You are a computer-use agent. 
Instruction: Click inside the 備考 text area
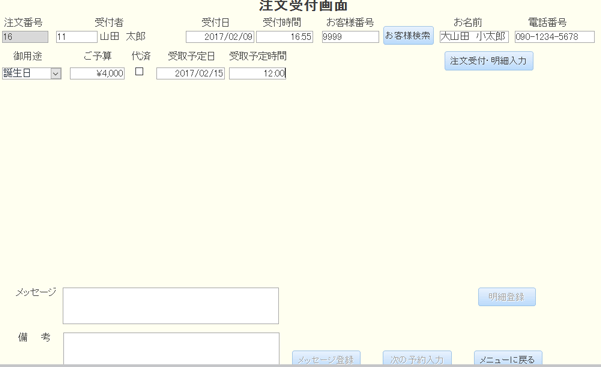coord(171,348)
